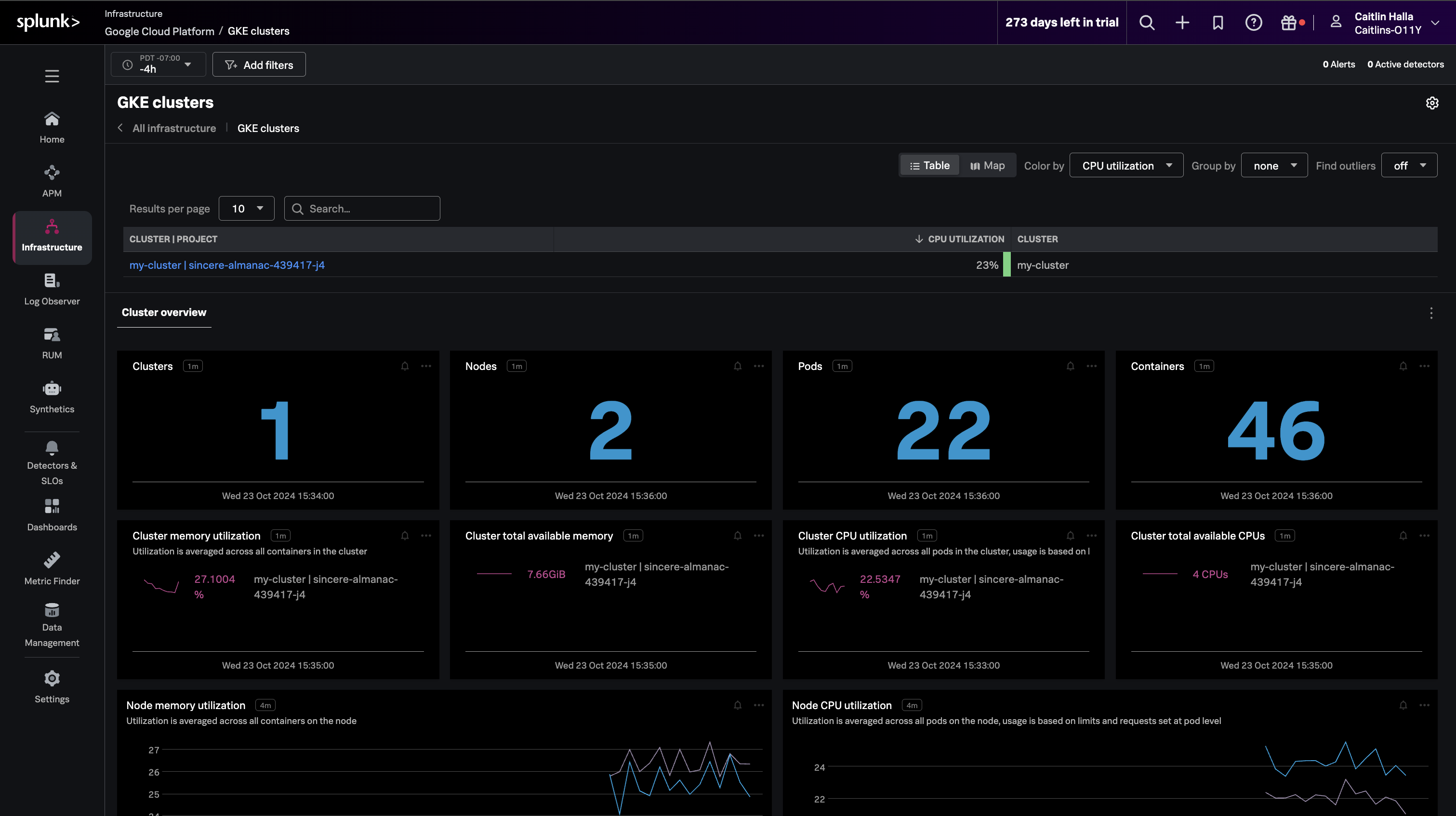Click the Node memory utilization chart title

(185, 705)
